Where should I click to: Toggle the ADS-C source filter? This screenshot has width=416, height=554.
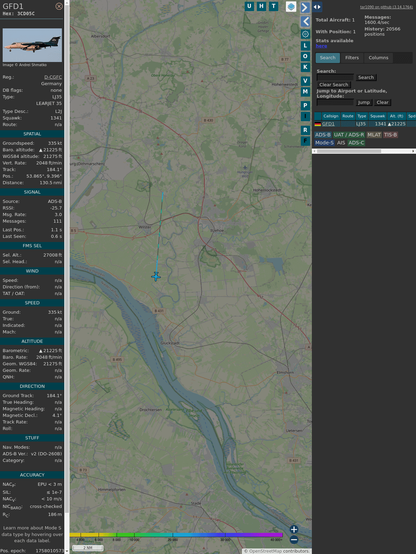tap(356, 143)
